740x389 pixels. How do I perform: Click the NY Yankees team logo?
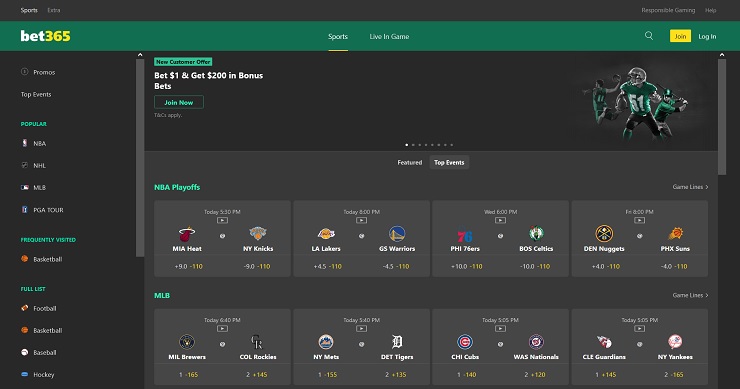point(675,342)
